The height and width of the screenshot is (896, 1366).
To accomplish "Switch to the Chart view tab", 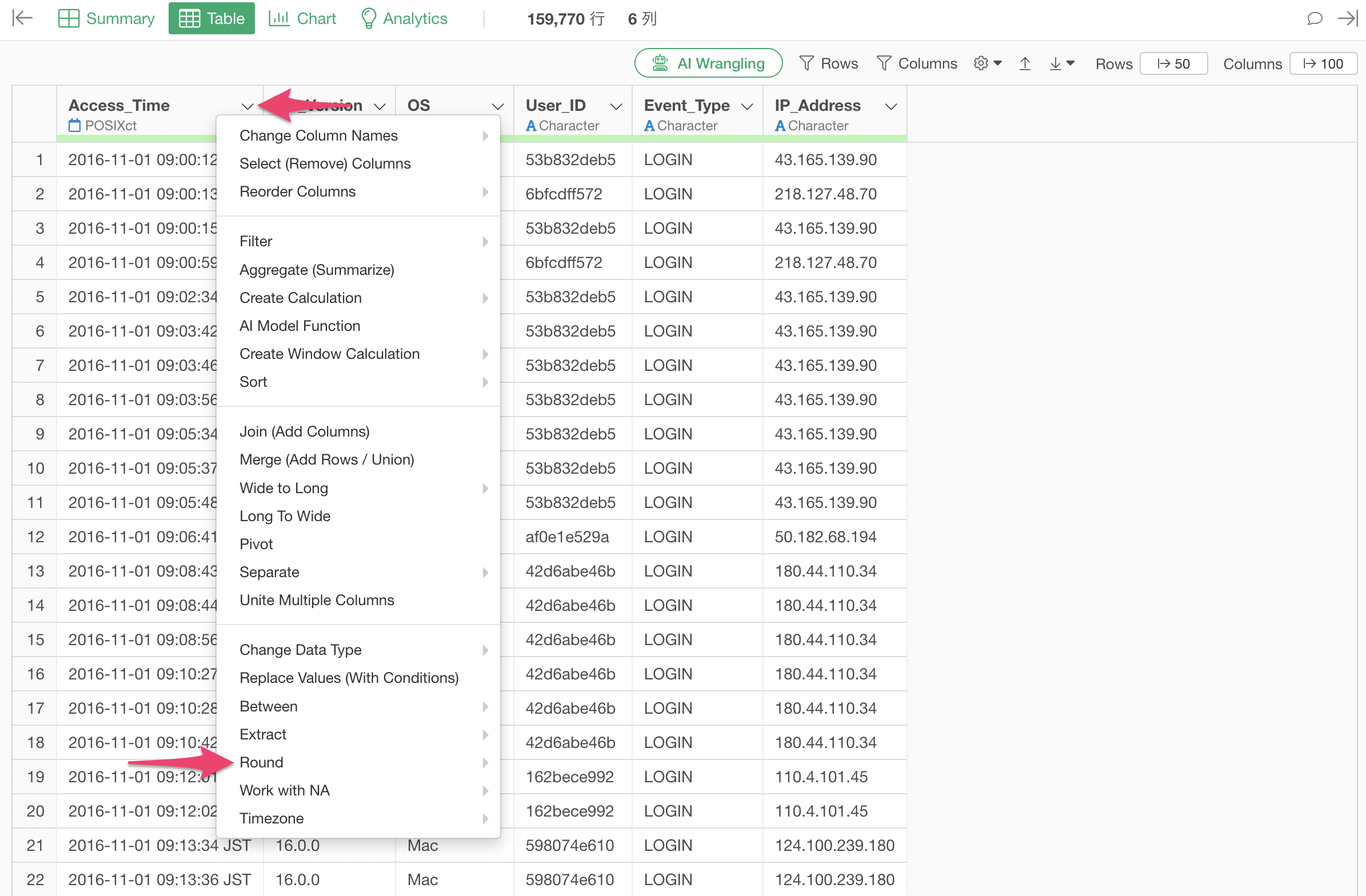I will [x=302, y=18].
